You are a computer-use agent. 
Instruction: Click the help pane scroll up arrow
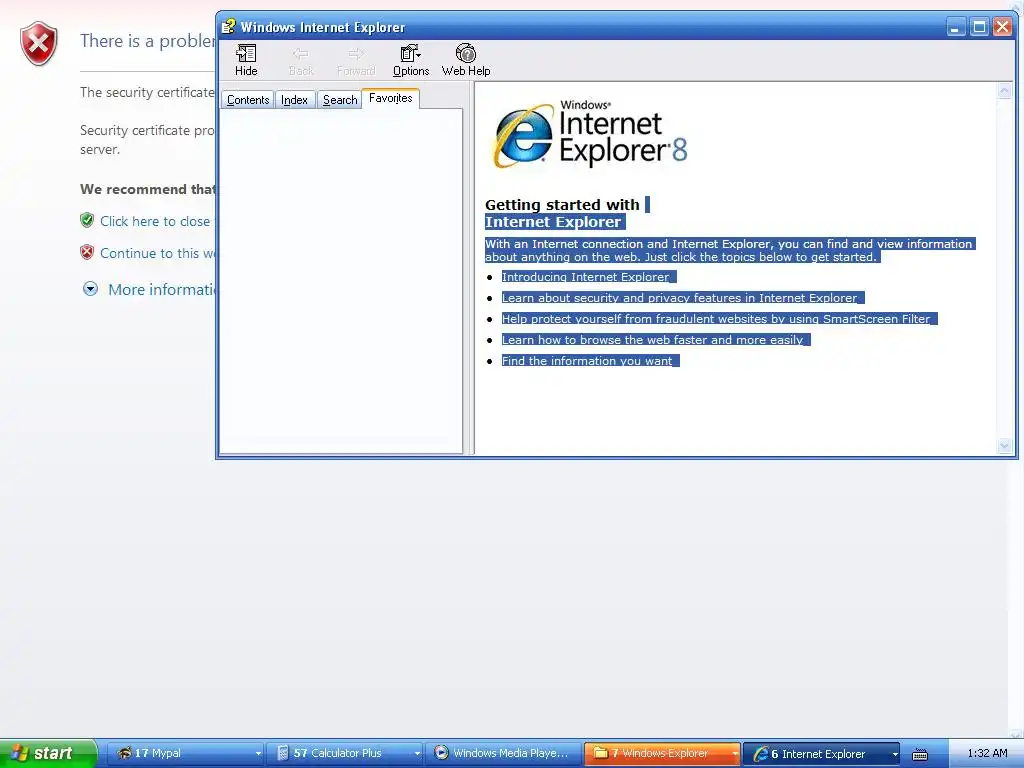pyautogui.click(x=1004, y=91)
